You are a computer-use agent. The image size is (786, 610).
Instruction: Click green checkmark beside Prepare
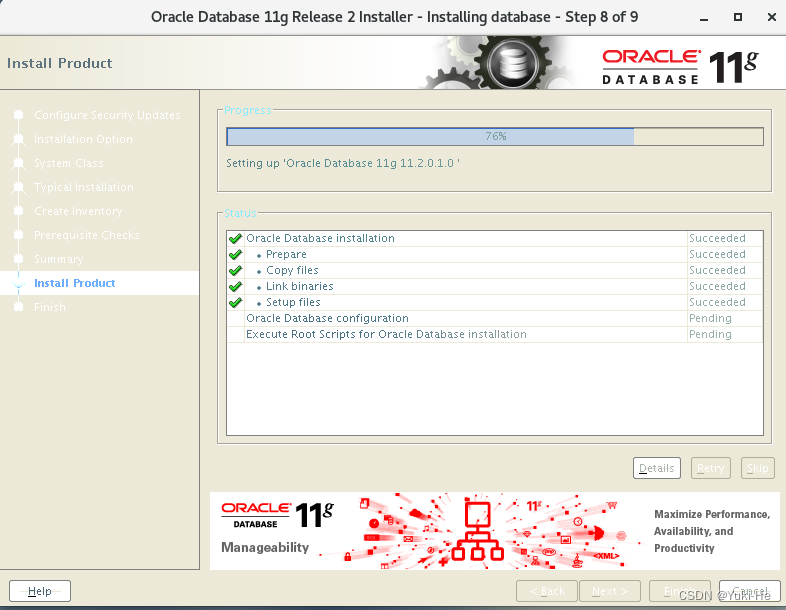pos(235,255)
